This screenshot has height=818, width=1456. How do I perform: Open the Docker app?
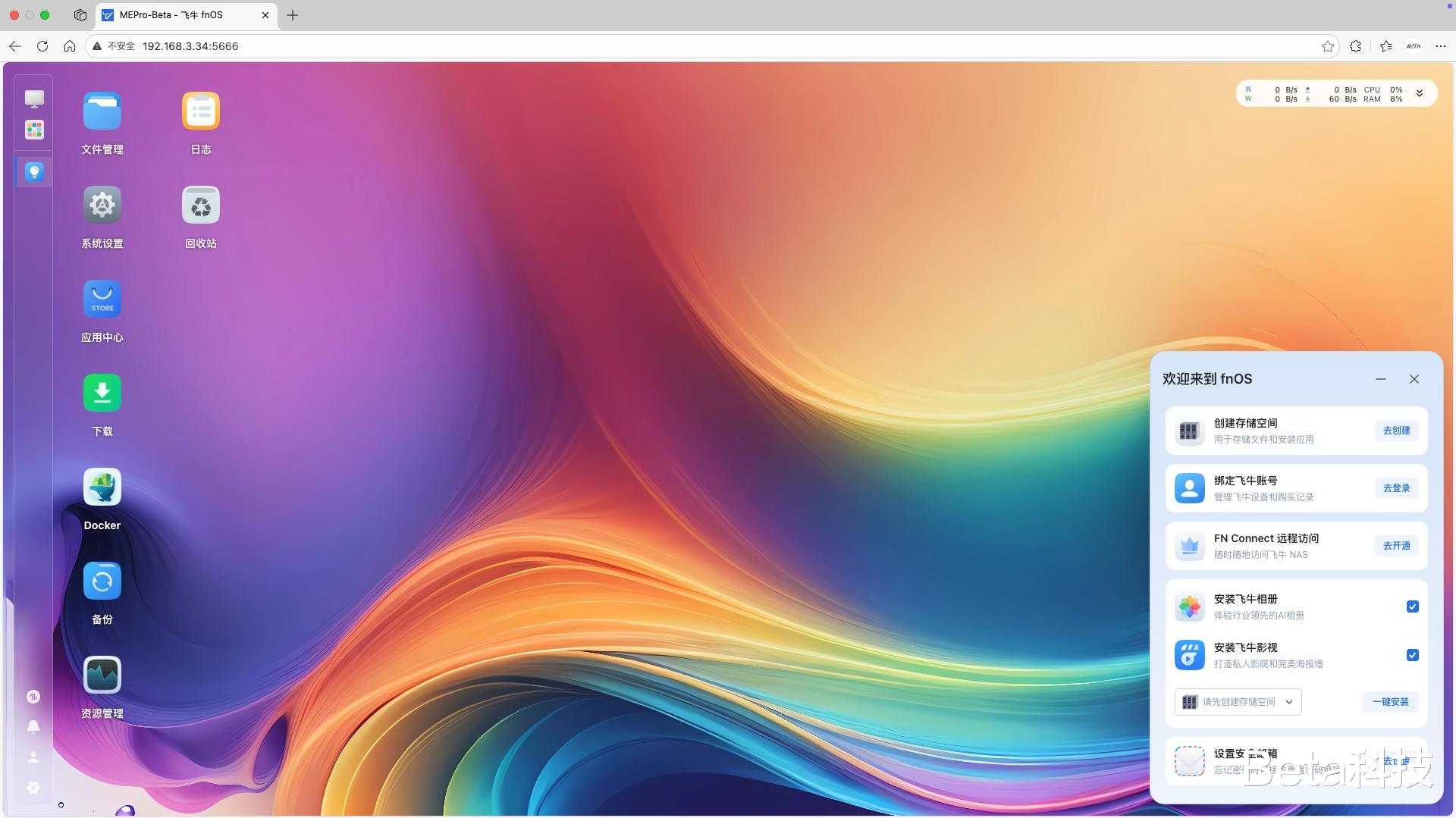(102, 487)
